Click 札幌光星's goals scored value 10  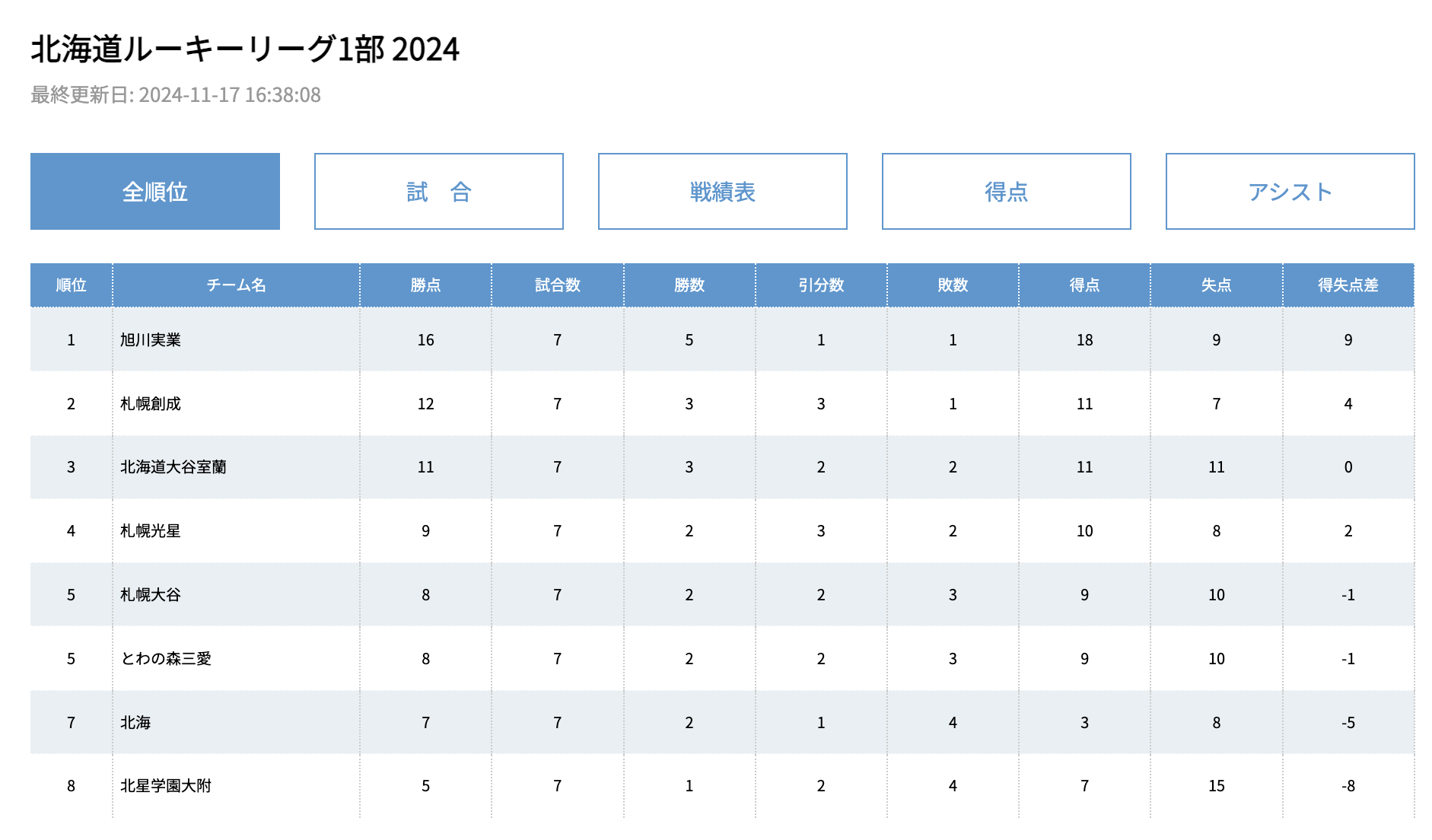tap(1085, 531)
